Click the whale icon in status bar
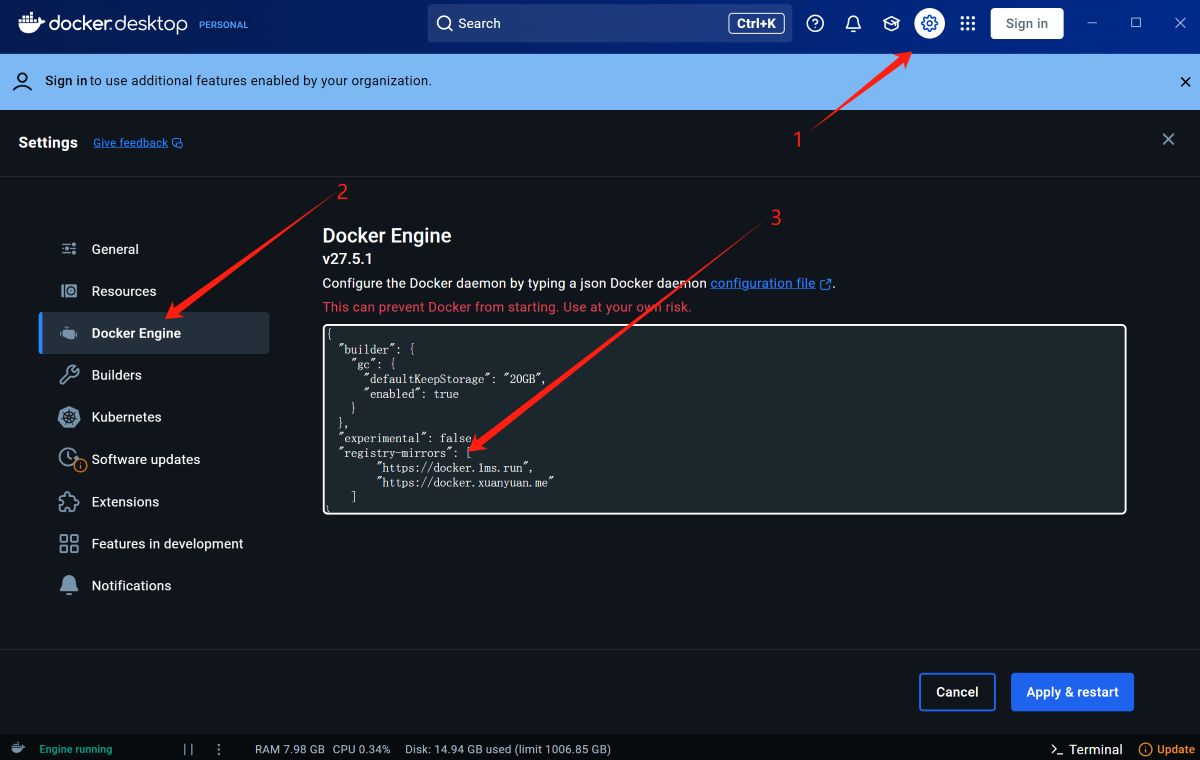 18,748
